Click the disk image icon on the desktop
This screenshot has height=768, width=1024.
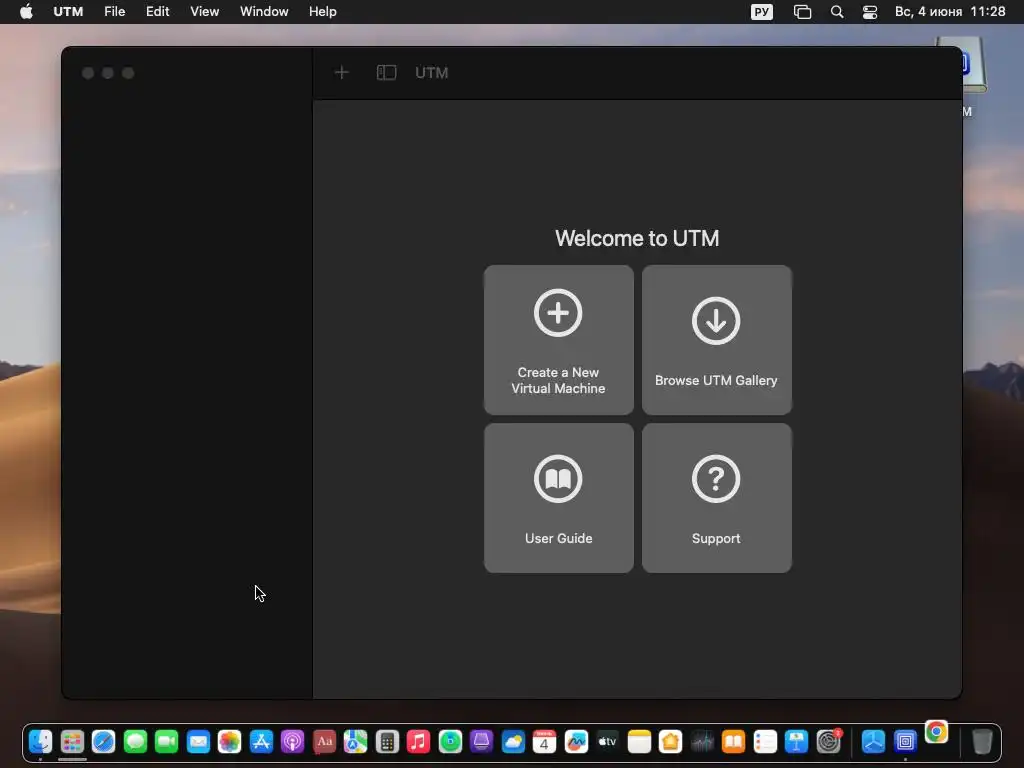[x=972, y=65]
